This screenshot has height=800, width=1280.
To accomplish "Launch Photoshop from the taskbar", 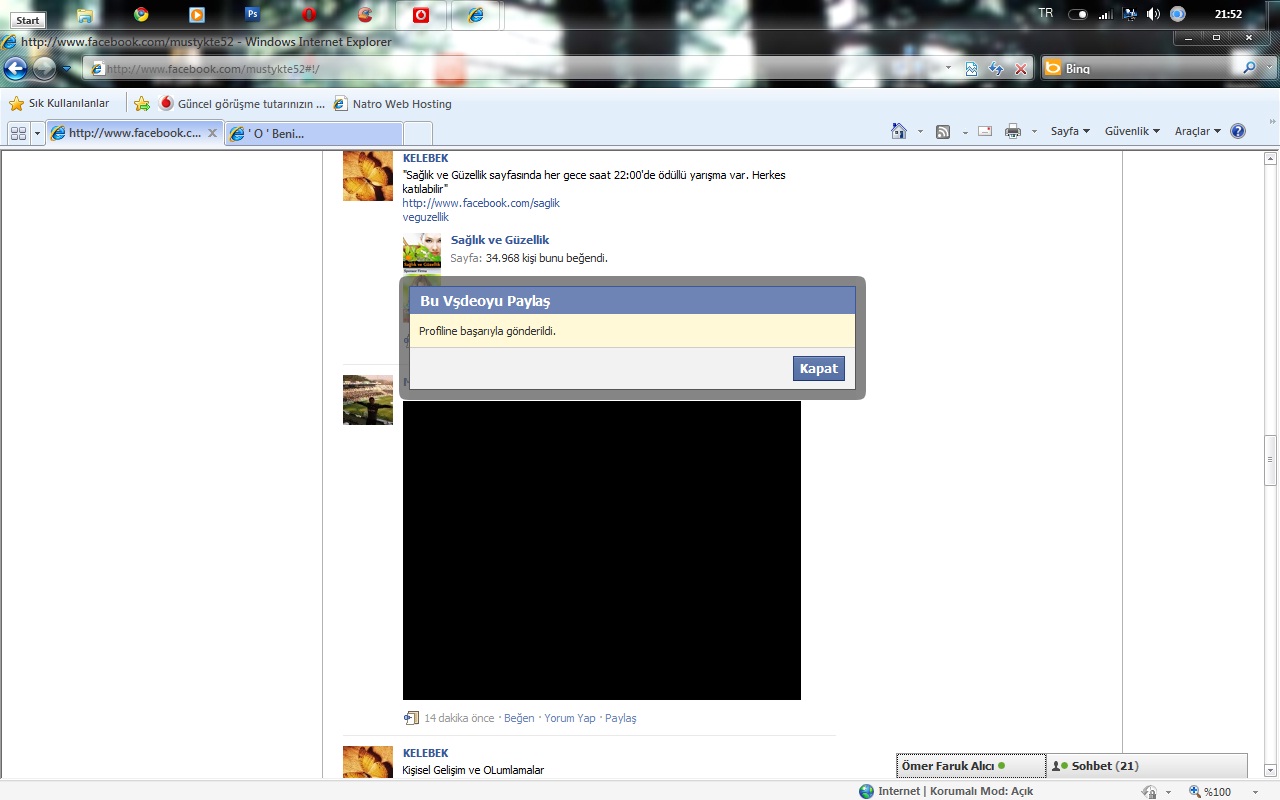I will (x=253, y=15).
